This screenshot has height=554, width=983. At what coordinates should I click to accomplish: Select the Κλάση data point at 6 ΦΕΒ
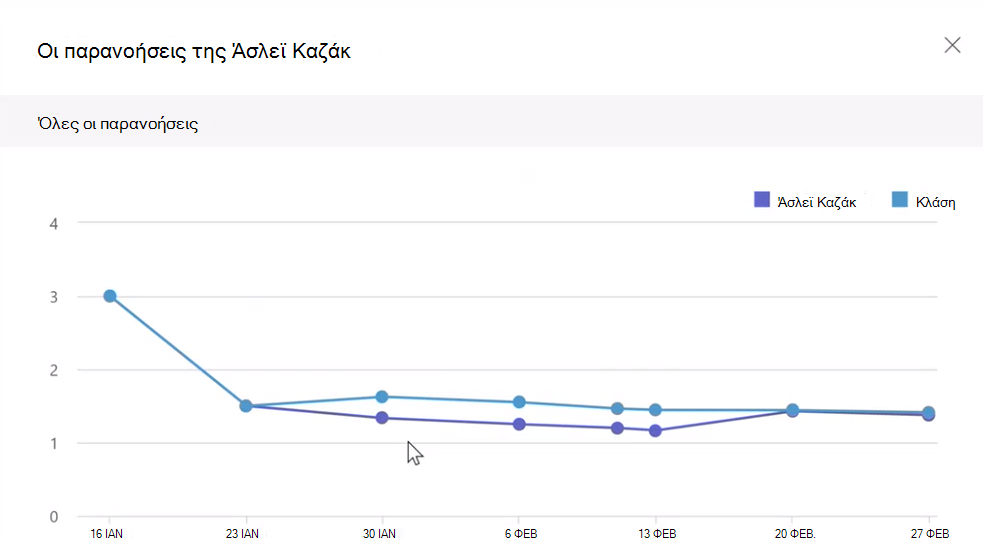click(519, 402)
